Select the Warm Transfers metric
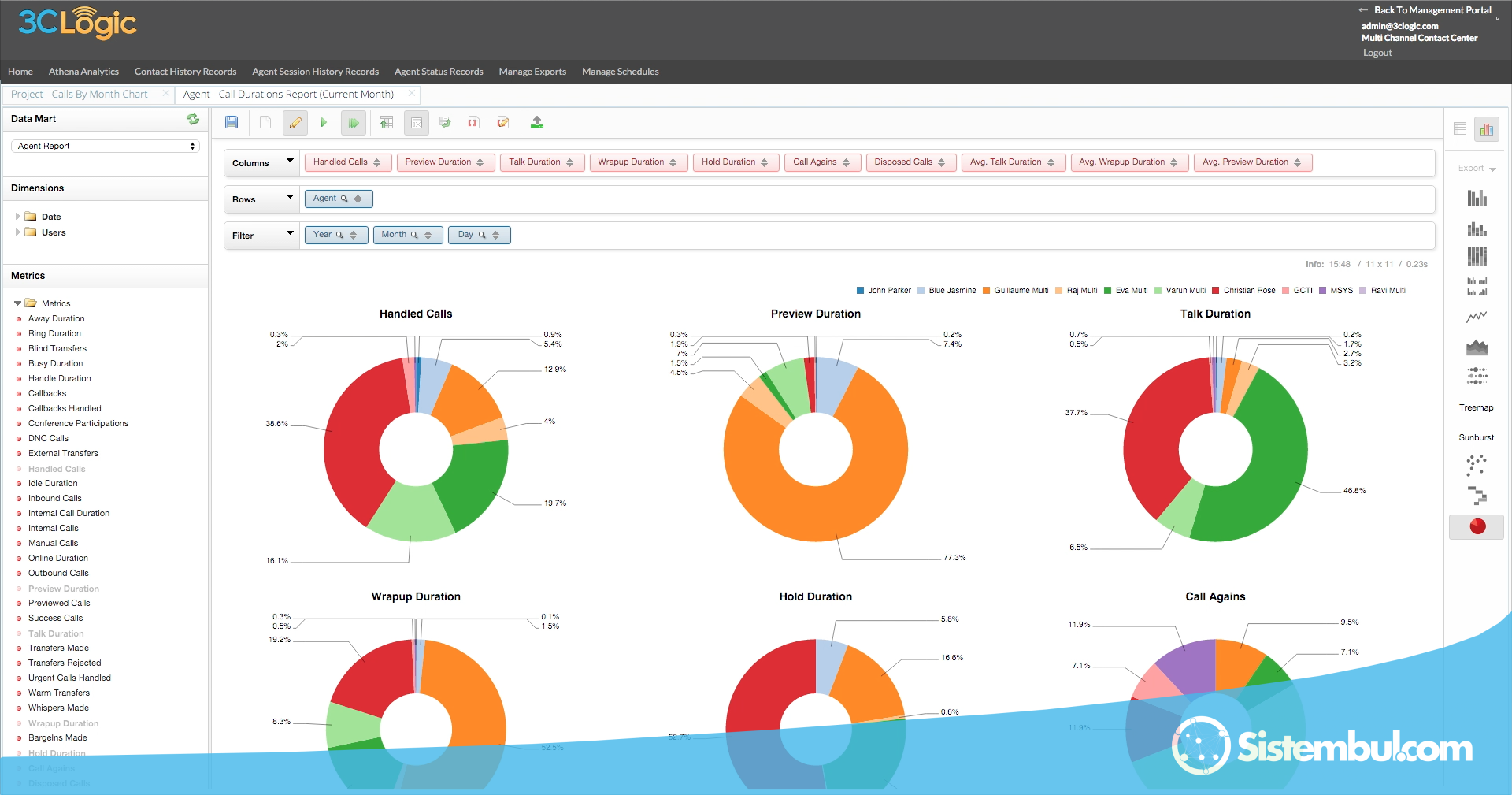 (x=59, y=693)
